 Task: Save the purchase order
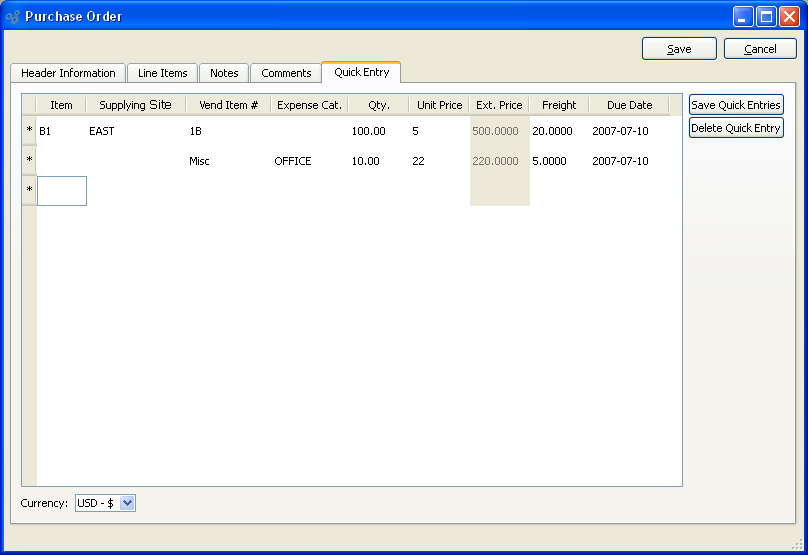point(679,49)
